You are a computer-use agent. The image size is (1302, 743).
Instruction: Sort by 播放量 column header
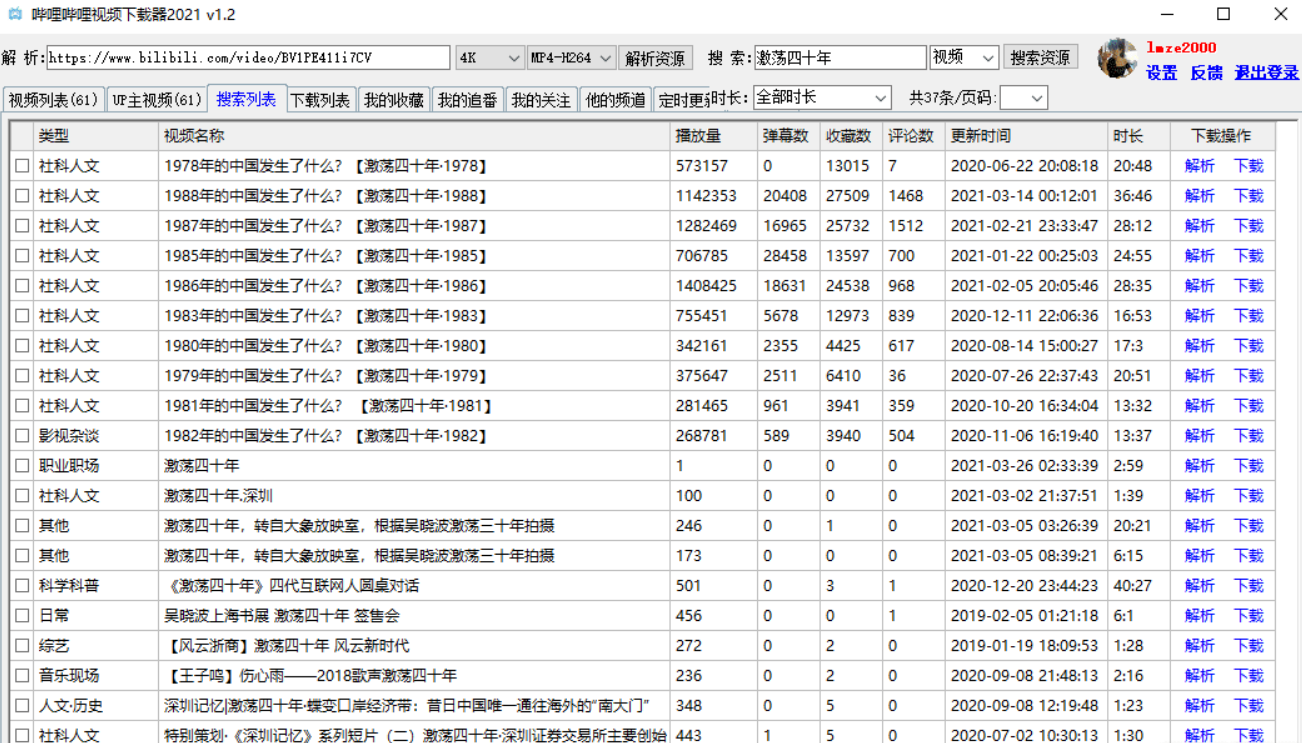(x=714, y=136)
